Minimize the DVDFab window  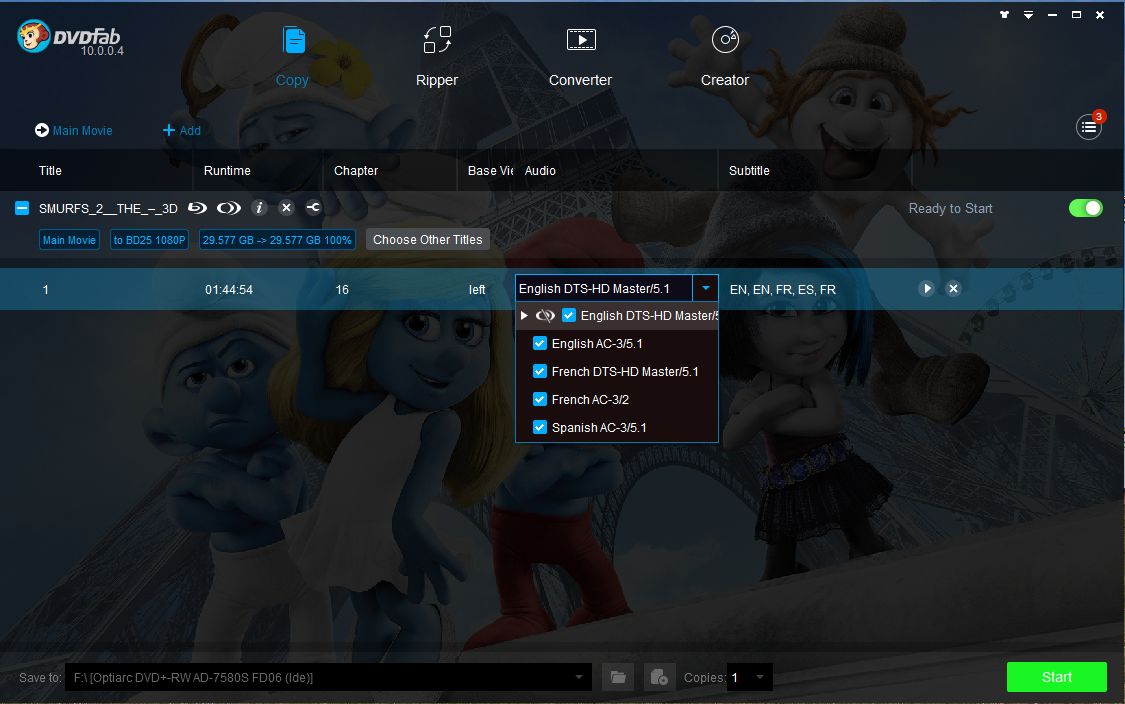[x=1053, y=14]
